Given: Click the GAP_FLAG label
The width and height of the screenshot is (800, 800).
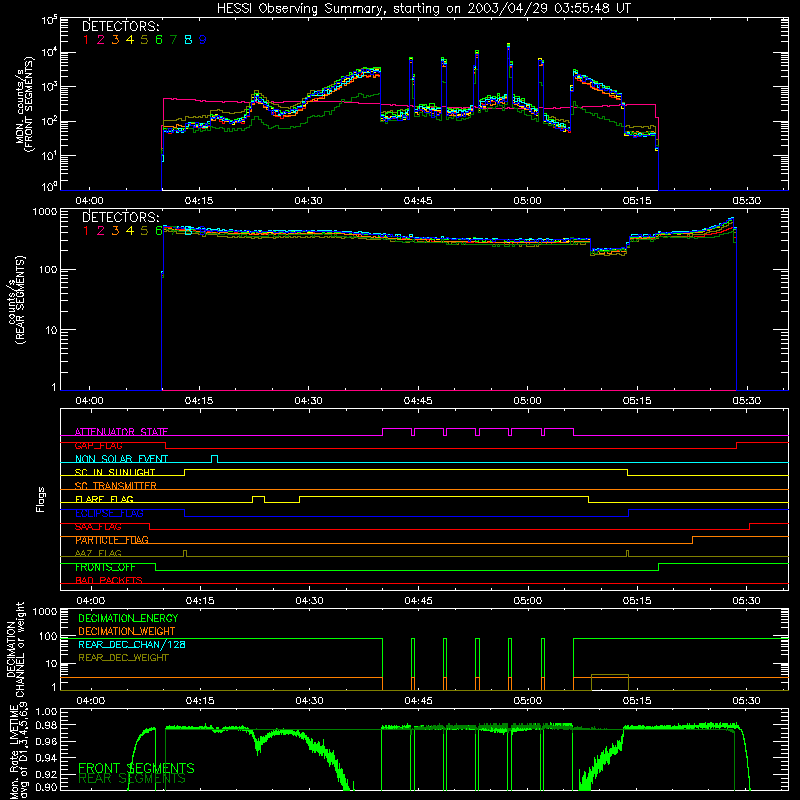Looking at the screenshot, I should tap(98, 445).
